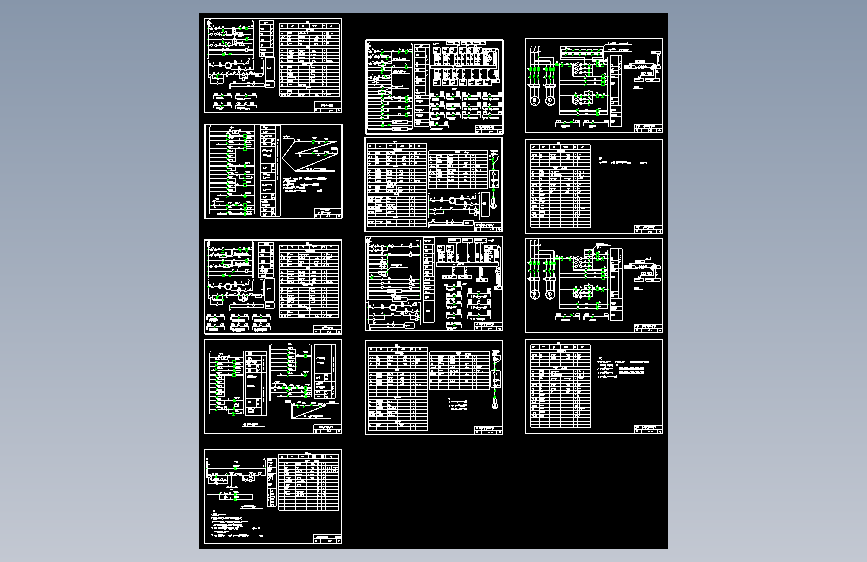Select the bottom sheet of the middle column
The image size is (867, 562).
pos(434,387)
